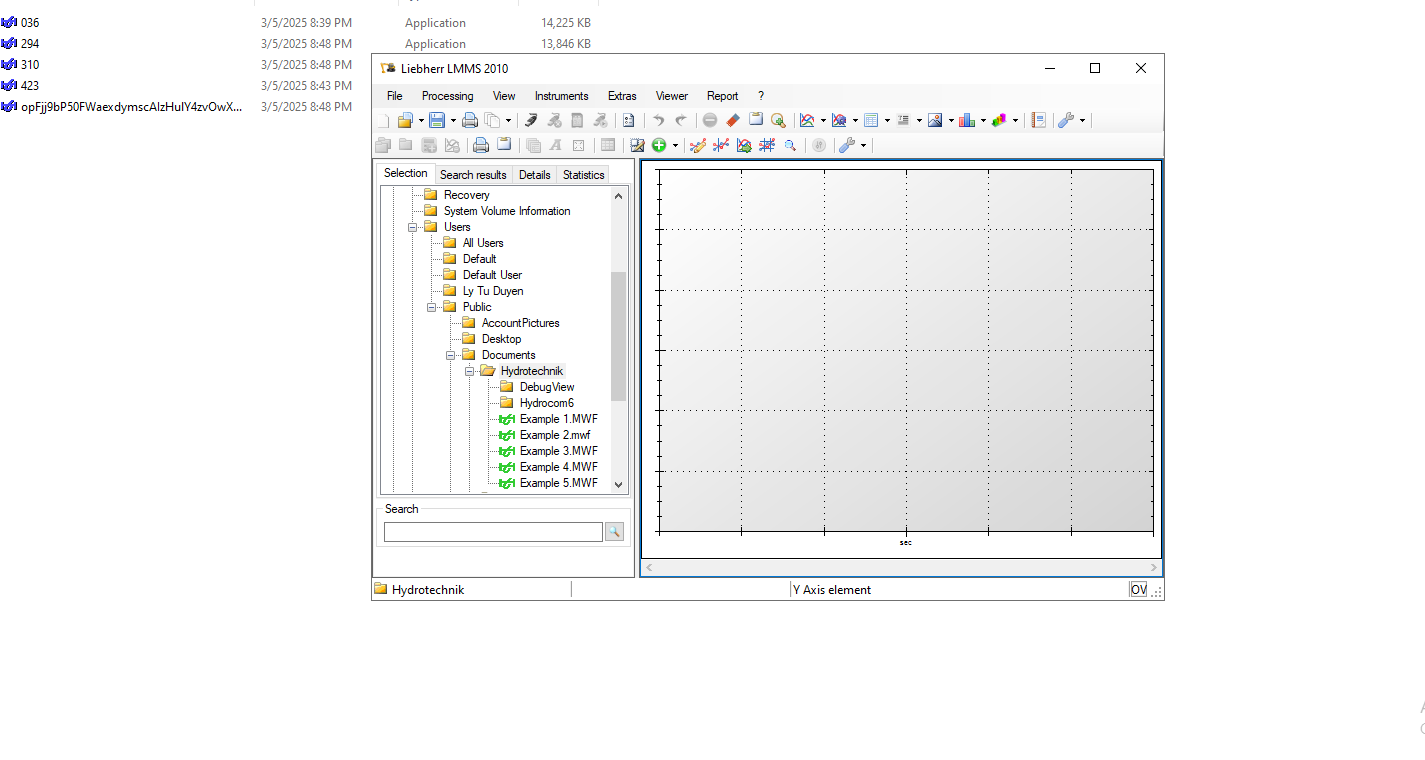This screenshot has height=760, width=1425.
Task: Open the dropdown arrow beside the line chart icon
Action: pyautogui.click(x=823, y=121)
